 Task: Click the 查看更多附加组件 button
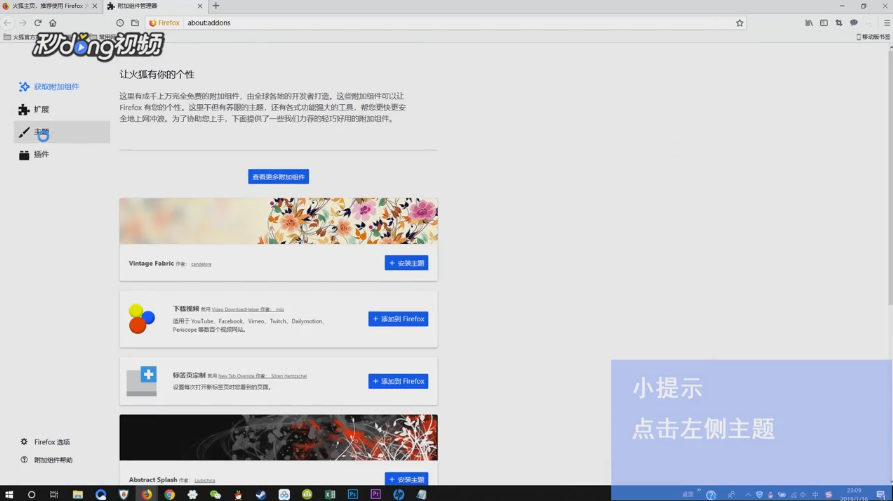(x=278, y=176)
